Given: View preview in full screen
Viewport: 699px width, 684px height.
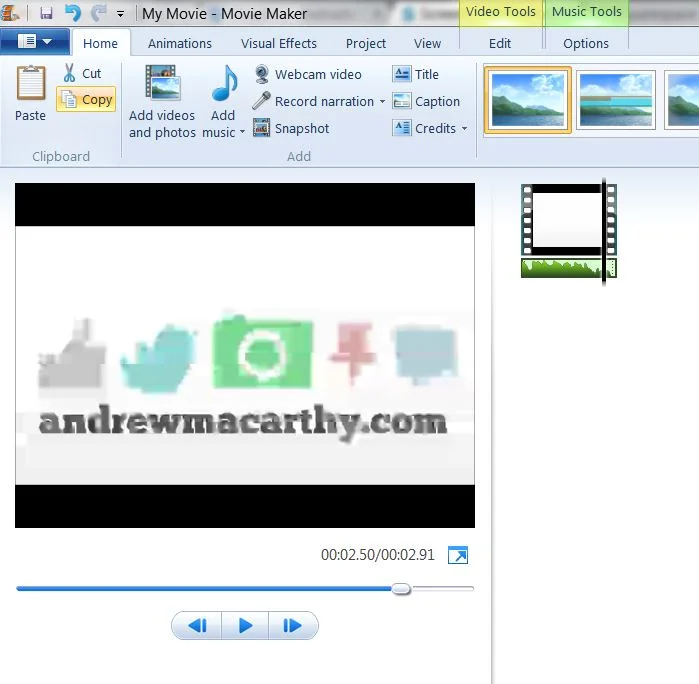Looking at the screenshot, I should [458, 555].
